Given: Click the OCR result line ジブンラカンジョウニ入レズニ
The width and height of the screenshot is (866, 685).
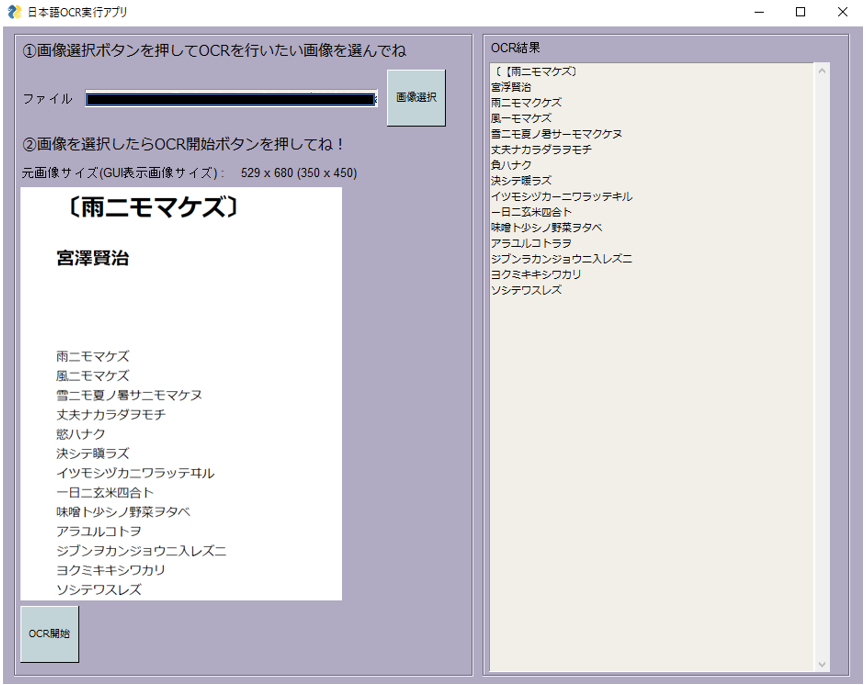Looking at the screenshot, I should click(562, 259).
